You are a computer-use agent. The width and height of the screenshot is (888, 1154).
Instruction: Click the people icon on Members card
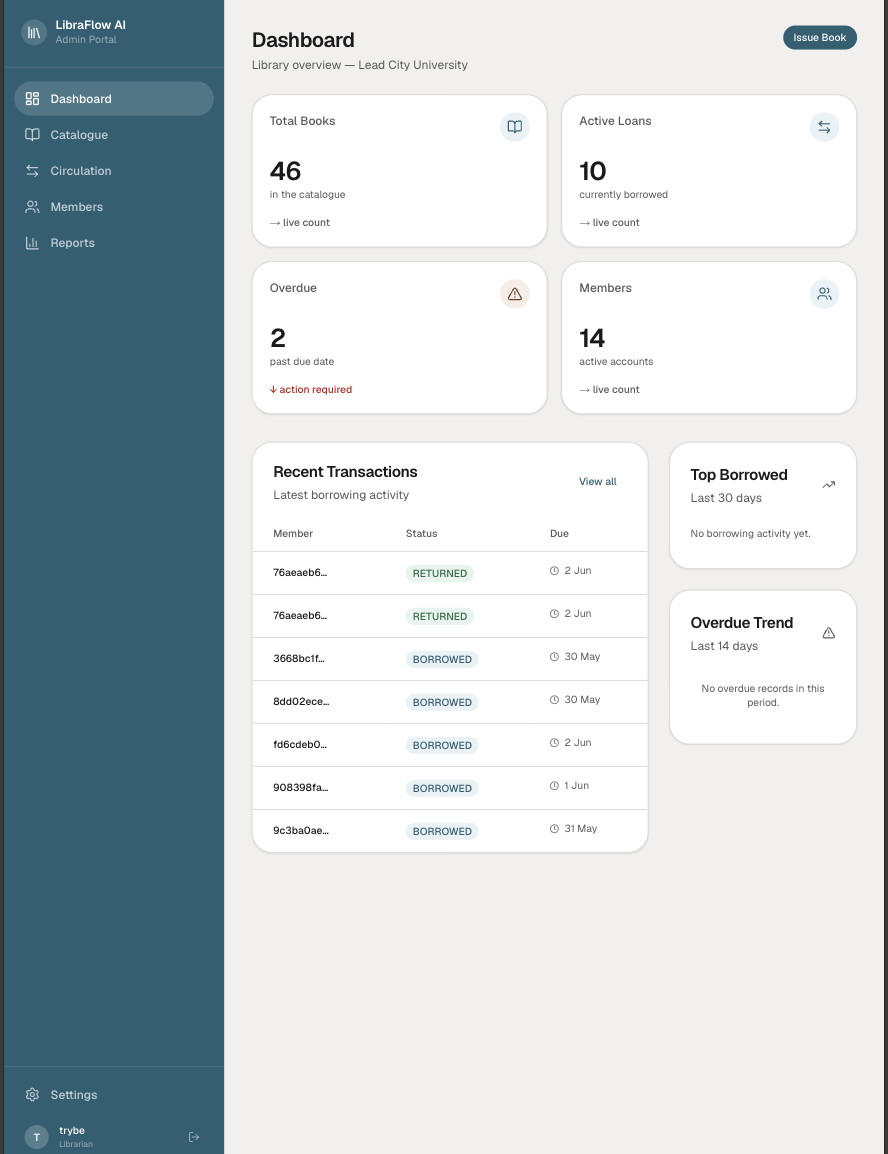point(825,294)
